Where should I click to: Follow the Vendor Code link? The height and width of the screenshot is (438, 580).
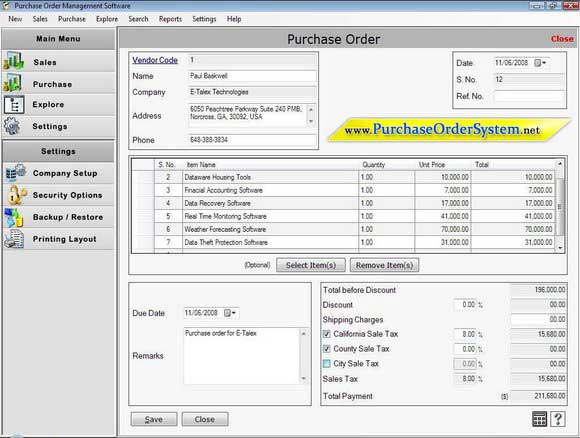pos(155,60)
